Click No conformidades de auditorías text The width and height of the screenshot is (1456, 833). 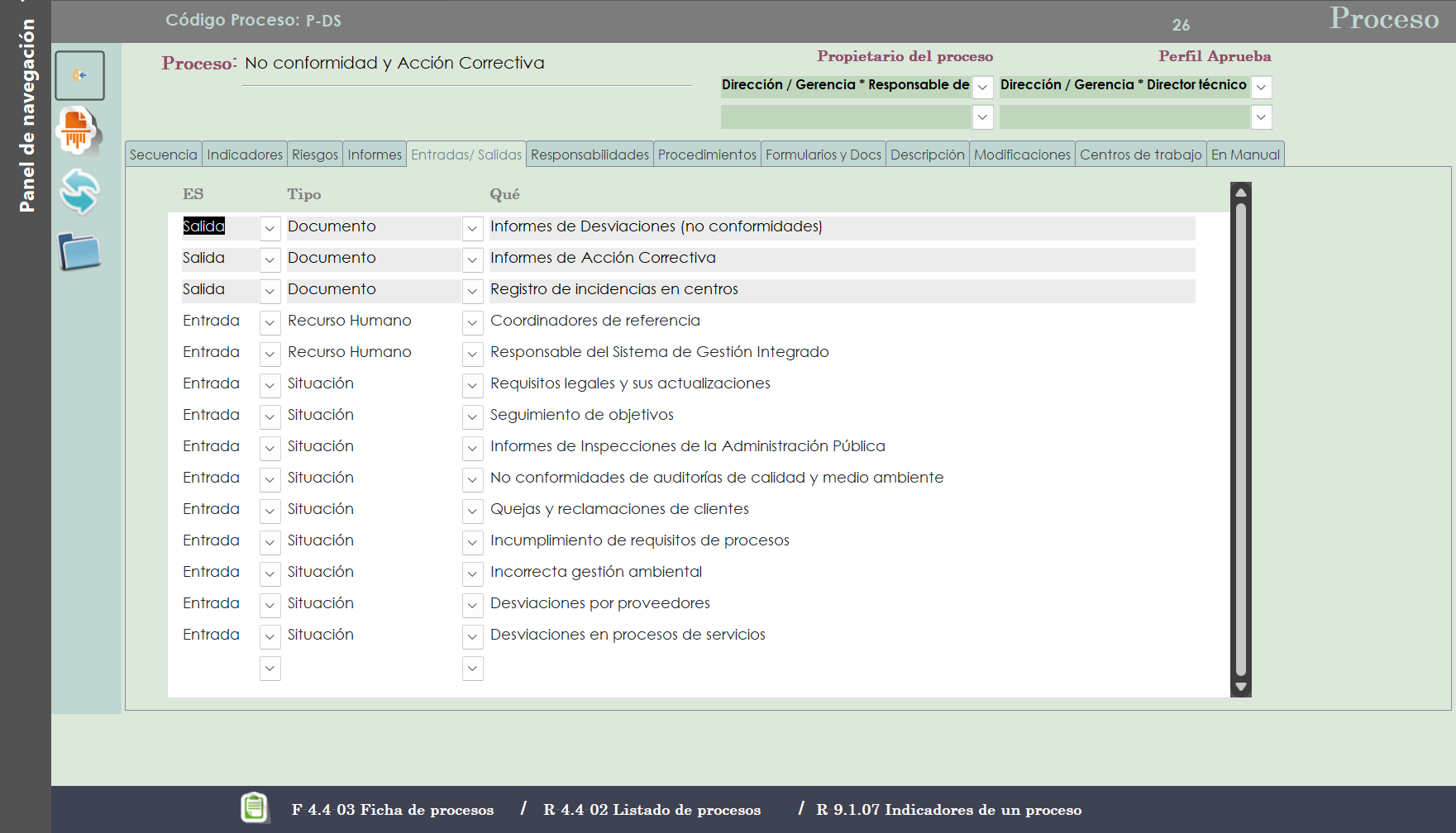click(716, 478)
